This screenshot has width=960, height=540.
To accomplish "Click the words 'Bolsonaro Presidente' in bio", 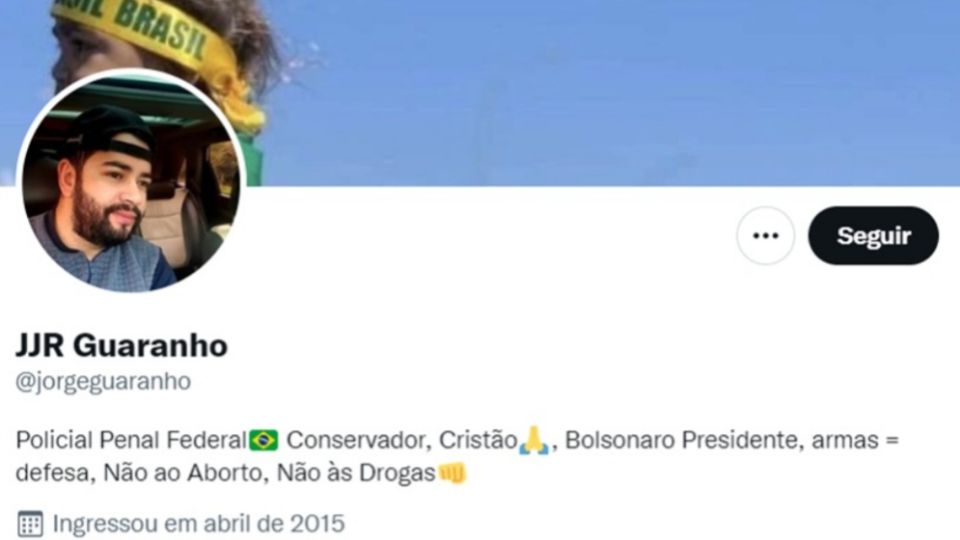I will tap(681, 440).
